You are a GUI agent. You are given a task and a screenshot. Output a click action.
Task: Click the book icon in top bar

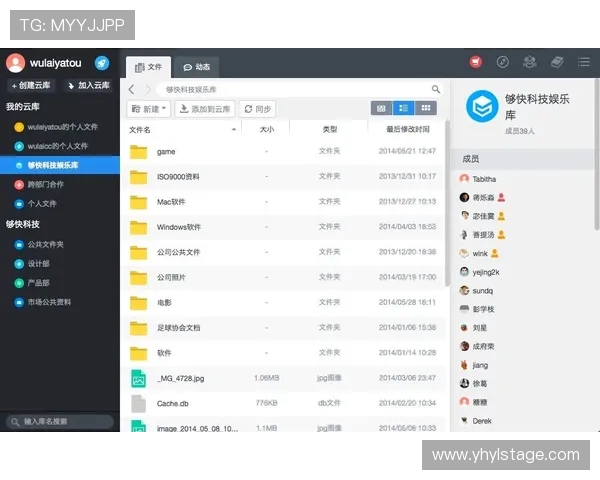557,62
